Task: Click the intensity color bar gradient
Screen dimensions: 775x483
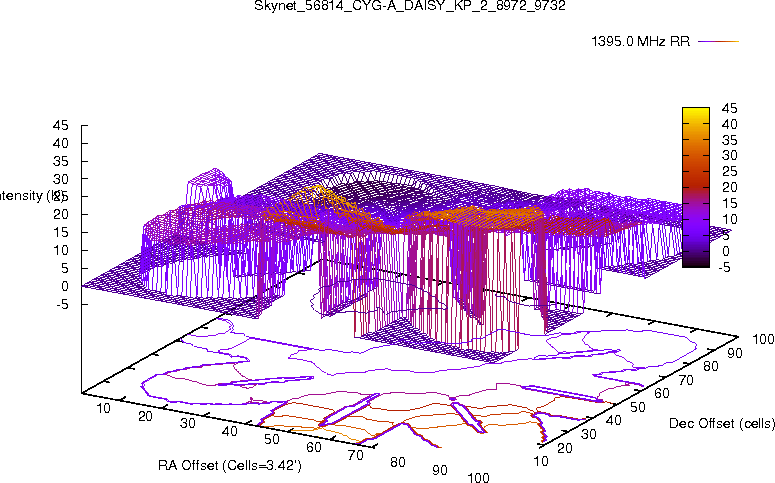Action: tap(695, 187)
